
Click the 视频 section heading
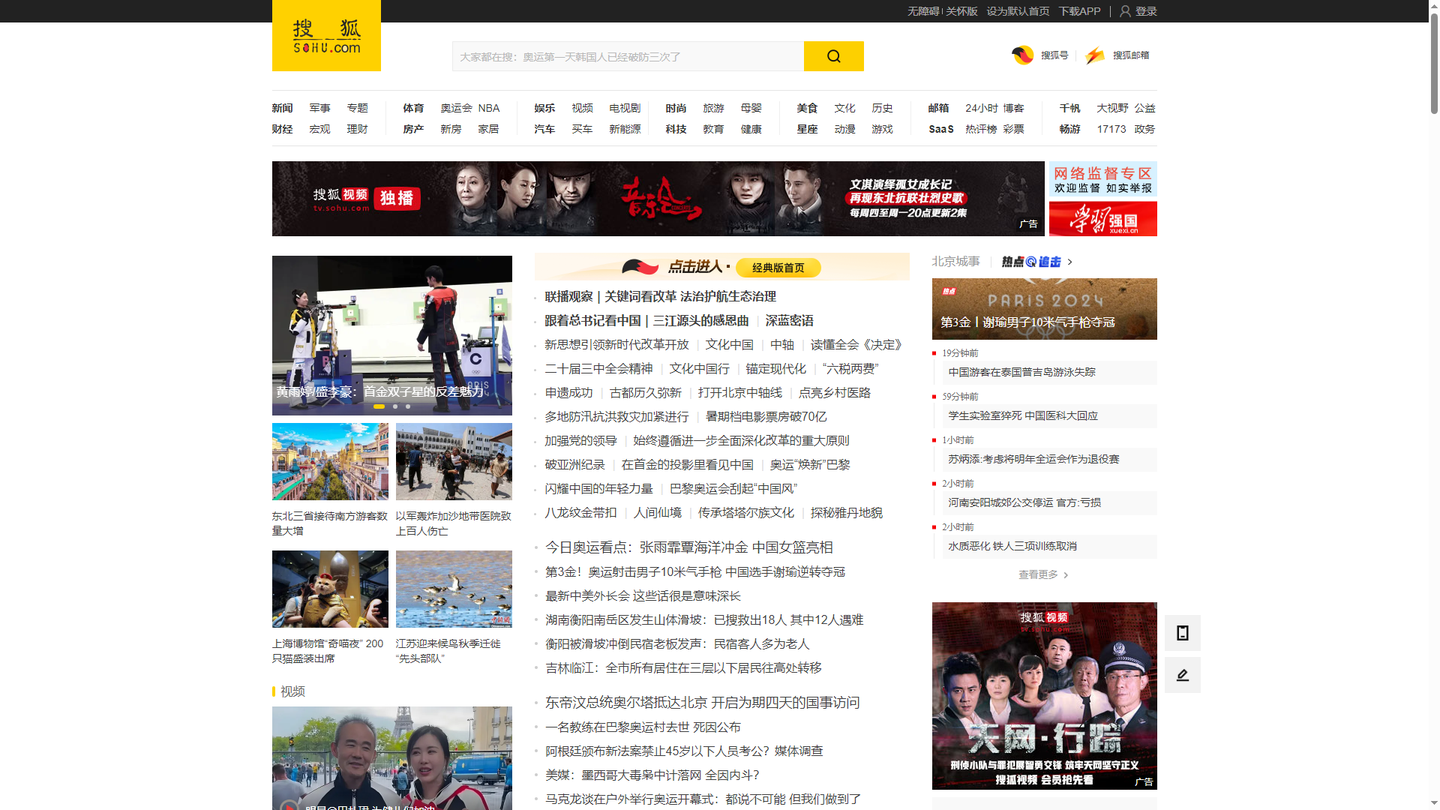[x=292, y=691]
